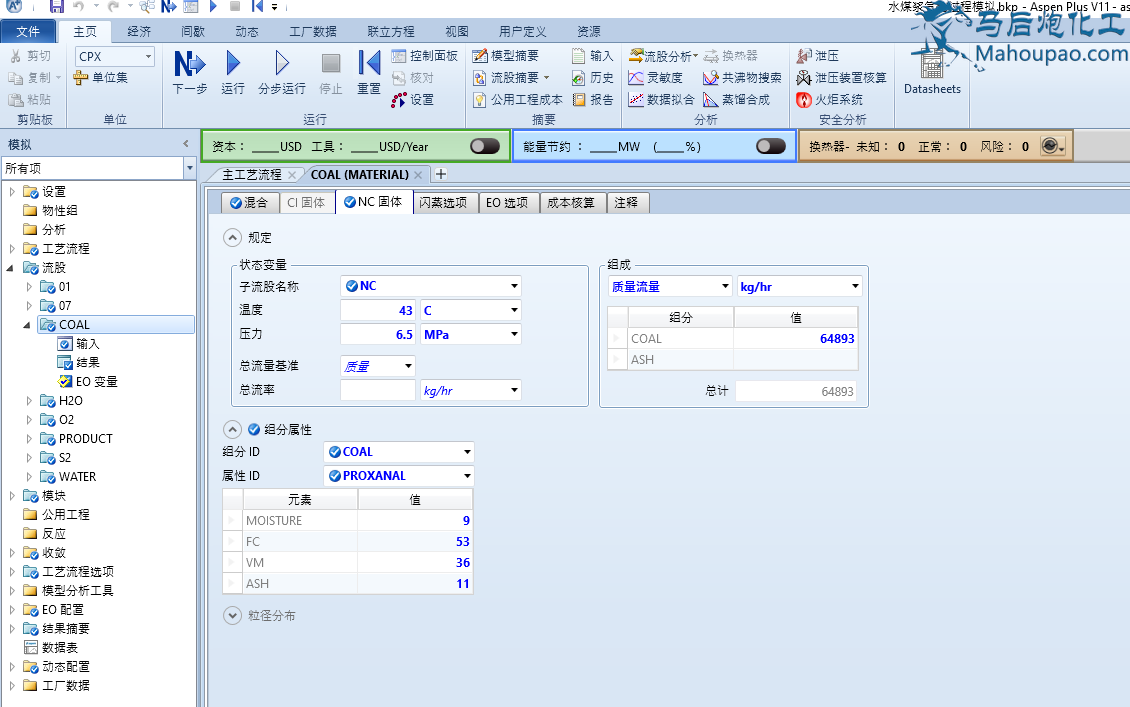Open pressure unit MPa dropdown
The width and height of the screenshot is (1130, 707).
514,334
